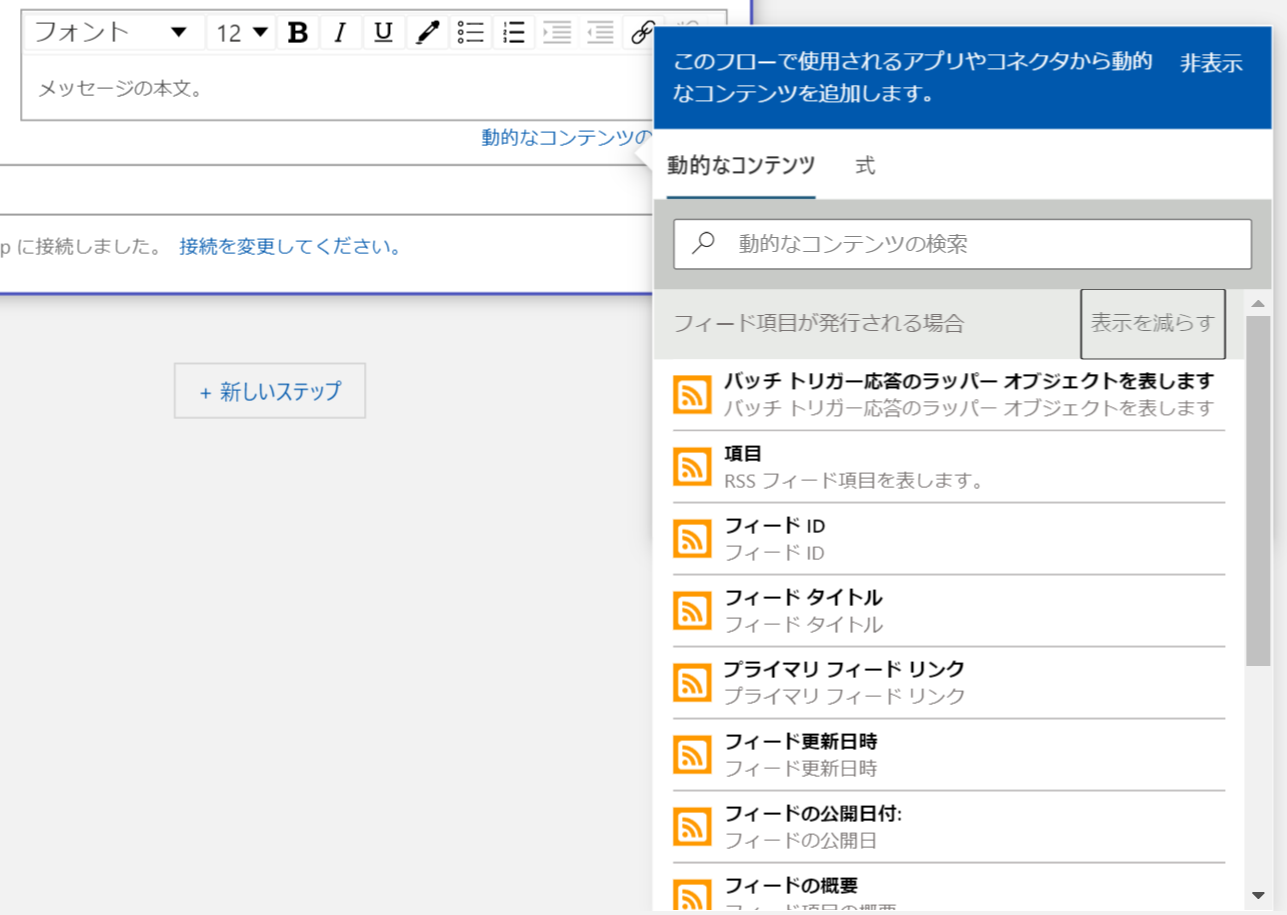This screenshot has height=915, width=1287.
Task: Click scrollbar up arrow in content list
Action: 1258,302
